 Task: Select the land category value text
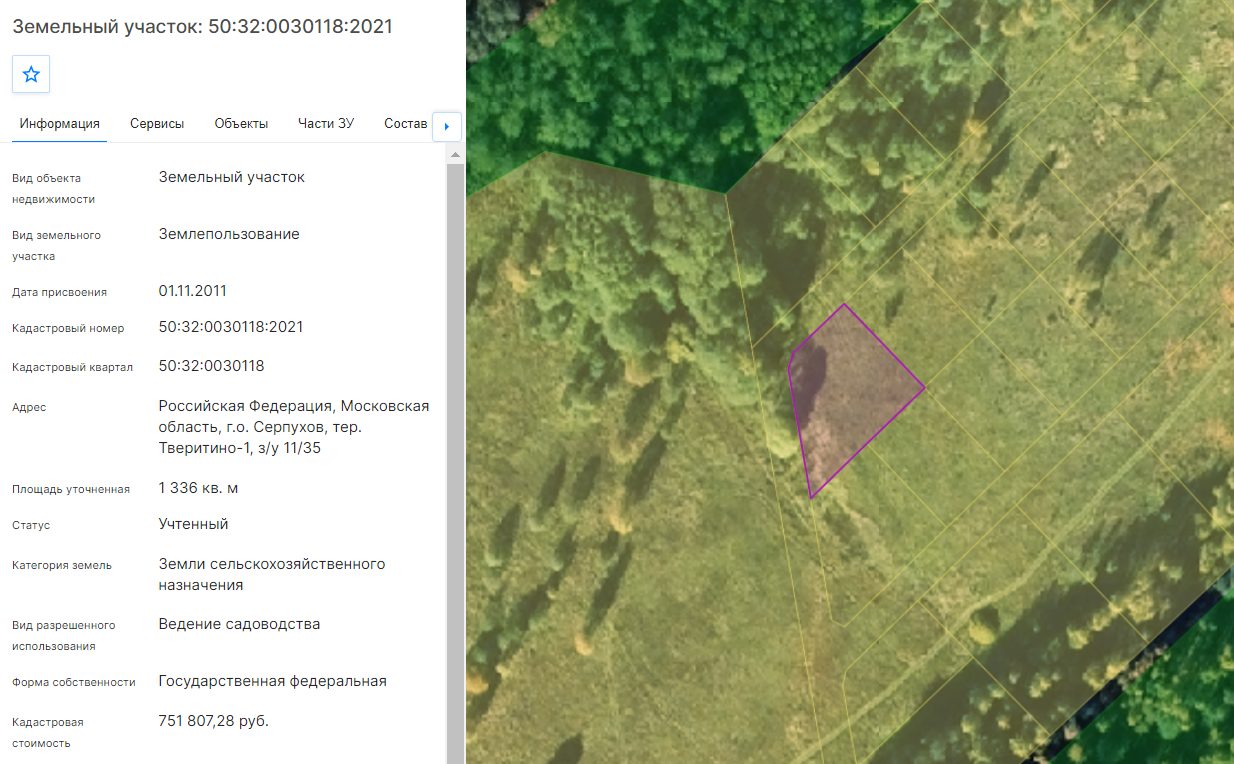(x=272, y=574)
